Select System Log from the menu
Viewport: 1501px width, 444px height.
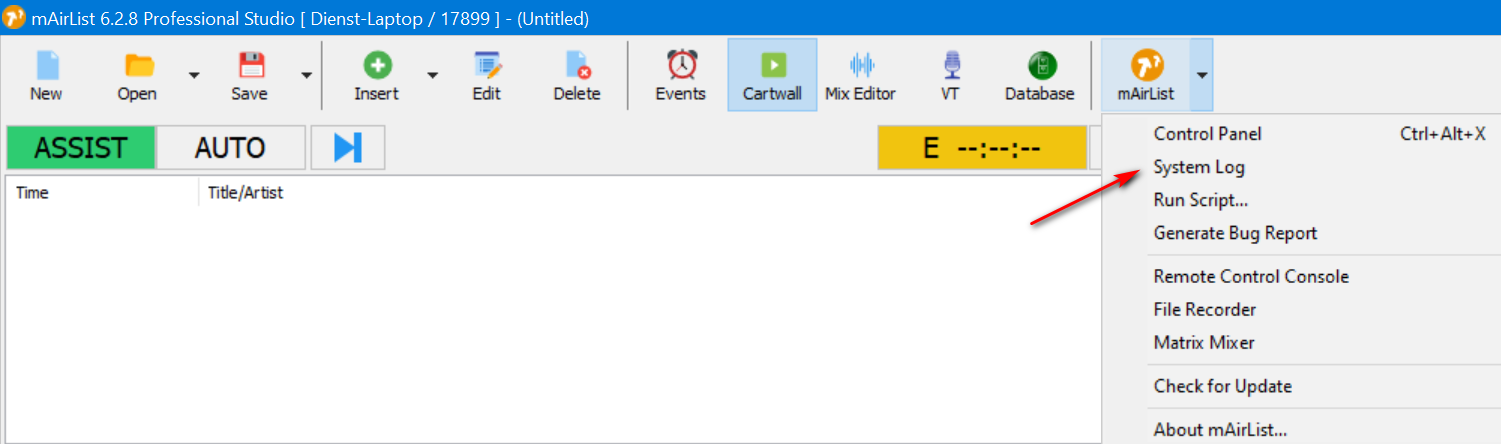pyautogui.click(x=1199, y=167)
